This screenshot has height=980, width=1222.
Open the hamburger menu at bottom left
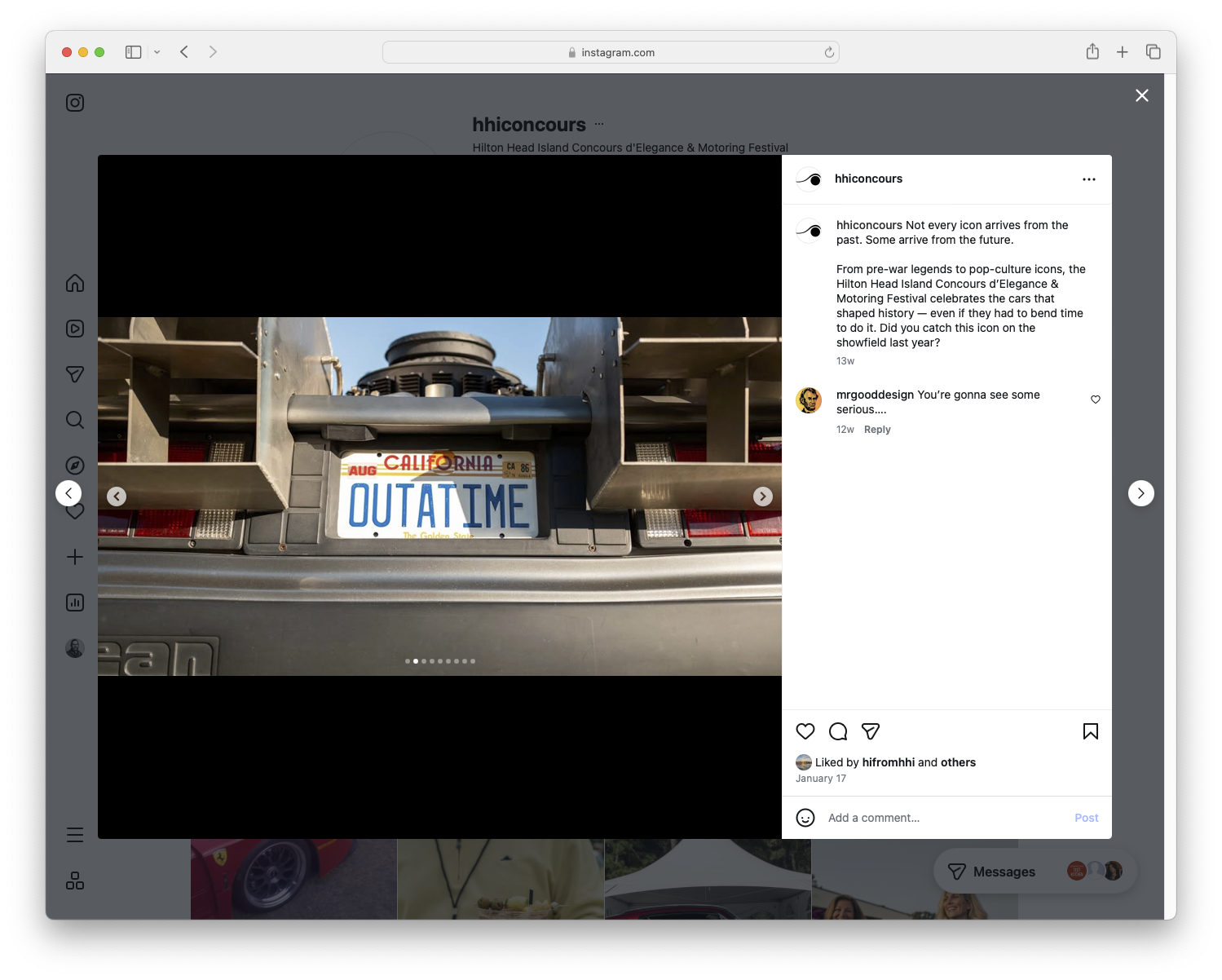point(74,835)
